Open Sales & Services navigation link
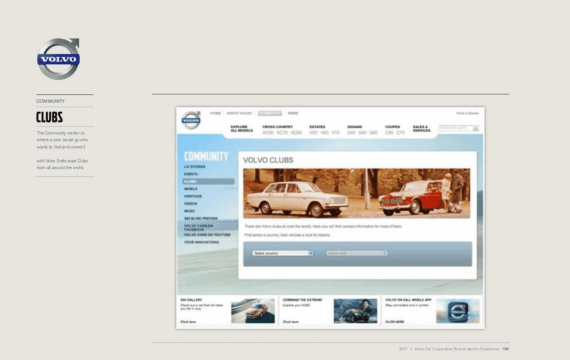 pos(422,129)
